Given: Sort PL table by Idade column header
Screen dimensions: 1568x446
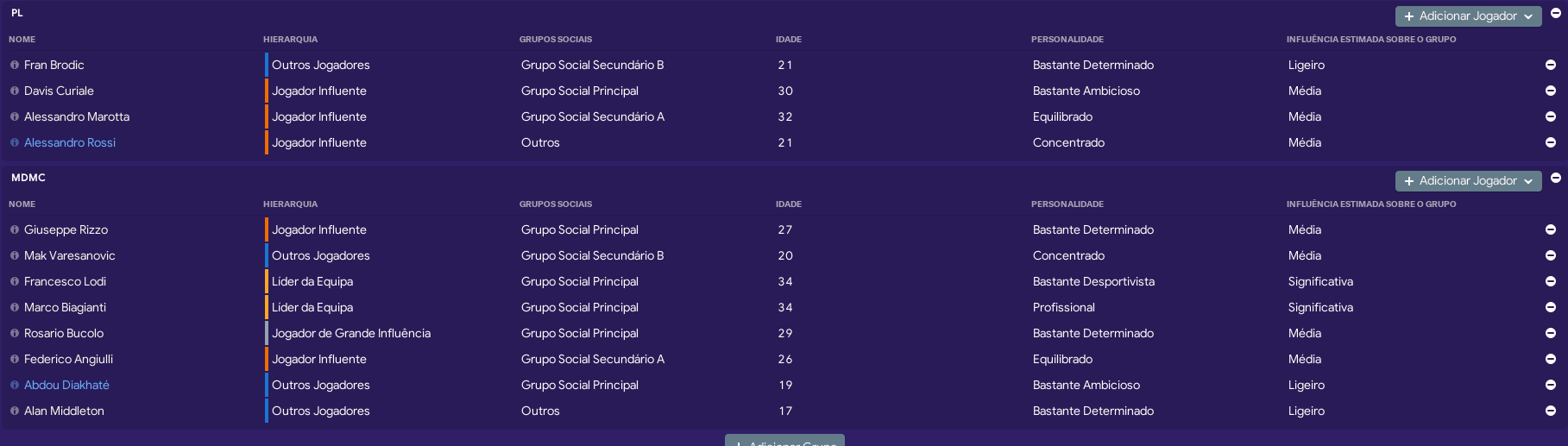Looking at the screenshot, I should tap(789, 40).
